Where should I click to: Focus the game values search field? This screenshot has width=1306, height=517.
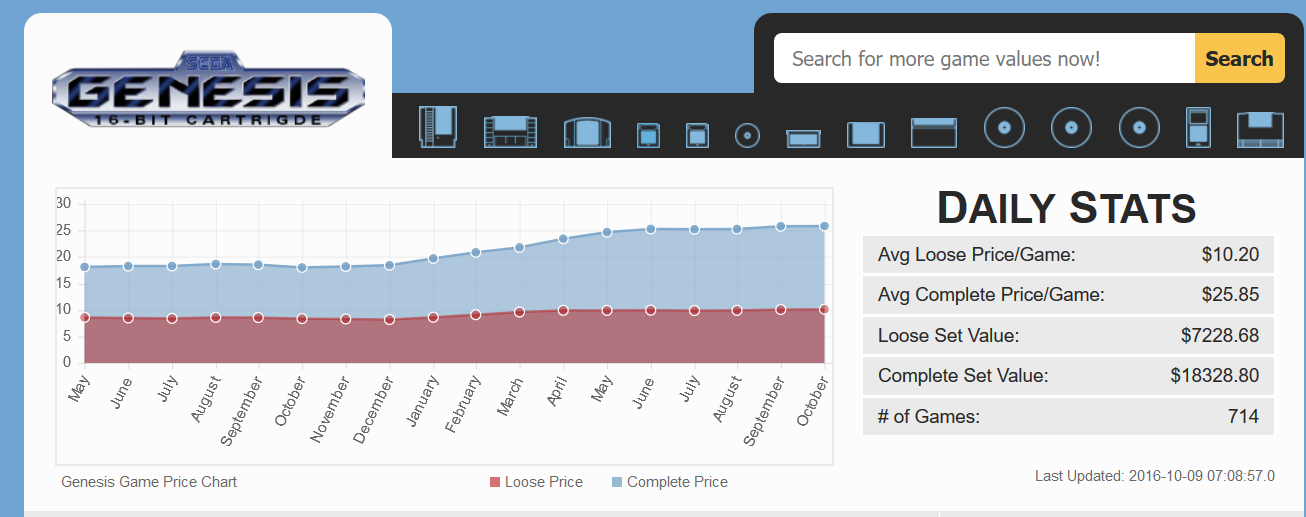click(984, 59)
